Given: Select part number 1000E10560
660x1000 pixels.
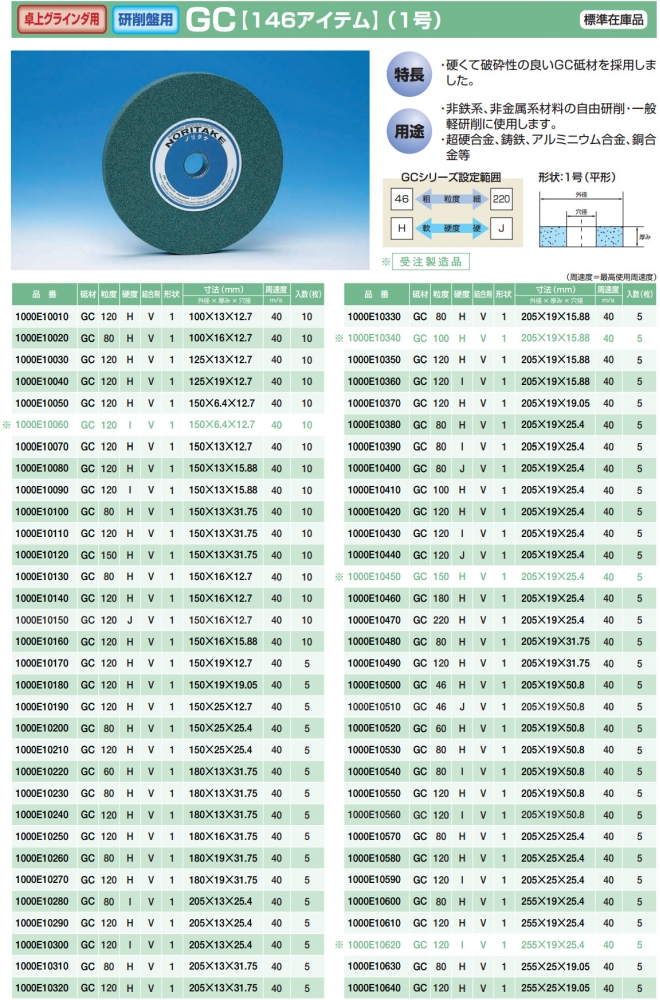Looking at the screenshot, I should pos(374,814).
